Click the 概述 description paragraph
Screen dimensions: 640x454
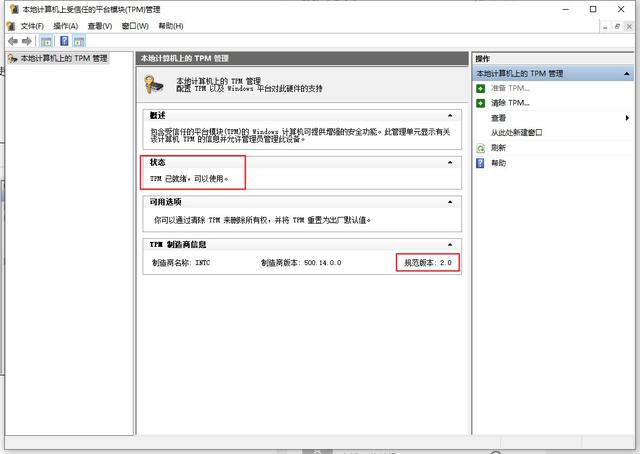tap(300, 136)
